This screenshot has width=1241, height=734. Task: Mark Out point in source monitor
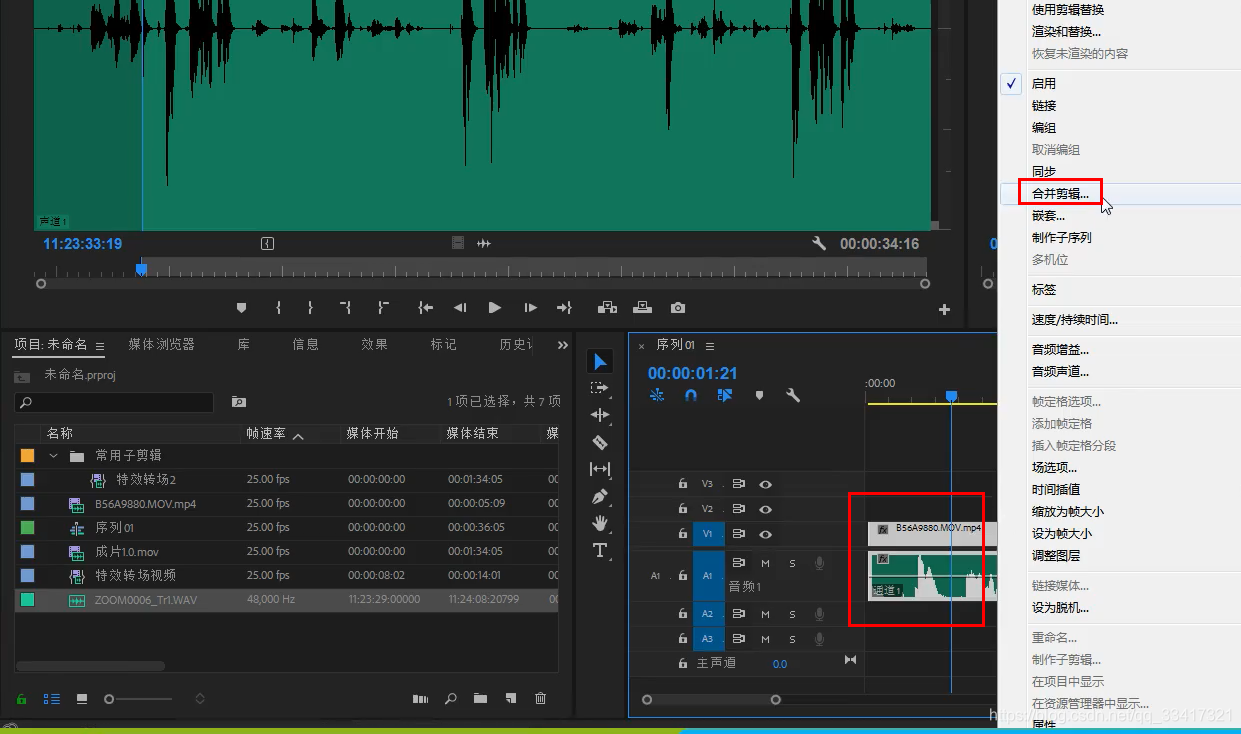[310, 308]
